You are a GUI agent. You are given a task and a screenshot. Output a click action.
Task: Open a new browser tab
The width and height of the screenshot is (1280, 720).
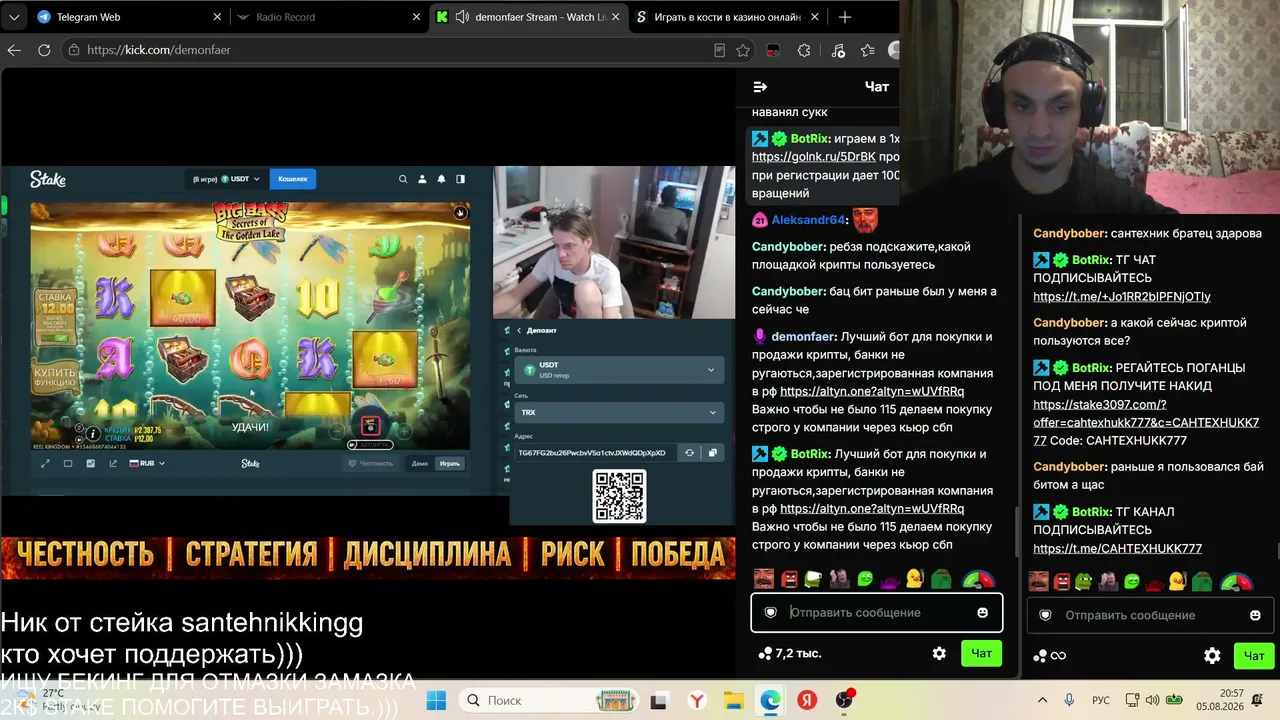tap(845, 17)
